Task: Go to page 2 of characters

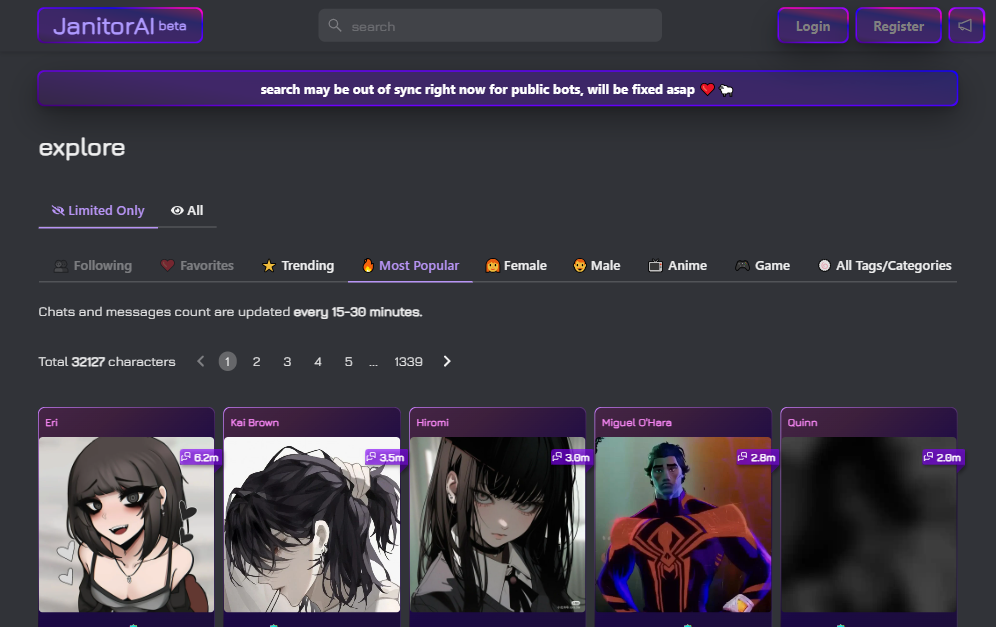Action: click(257, 361)
